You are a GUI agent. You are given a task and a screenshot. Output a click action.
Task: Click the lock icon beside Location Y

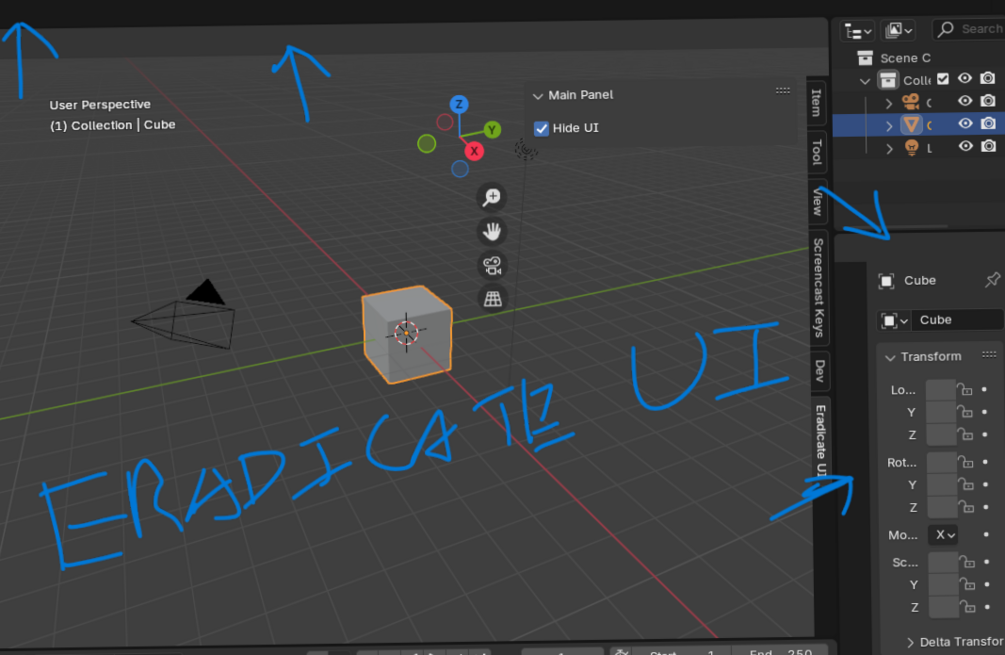click(966, 411)
